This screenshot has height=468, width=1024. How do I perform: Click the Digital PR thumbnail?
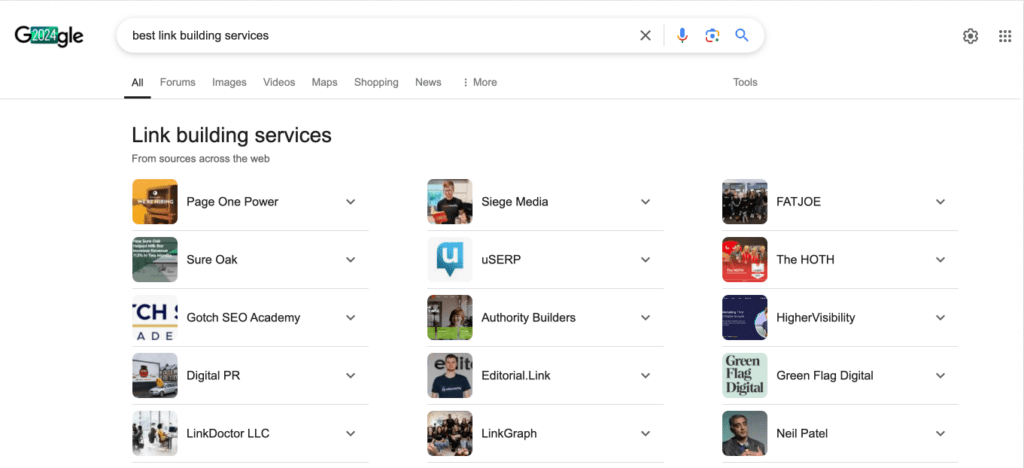[x=155, y=375]
